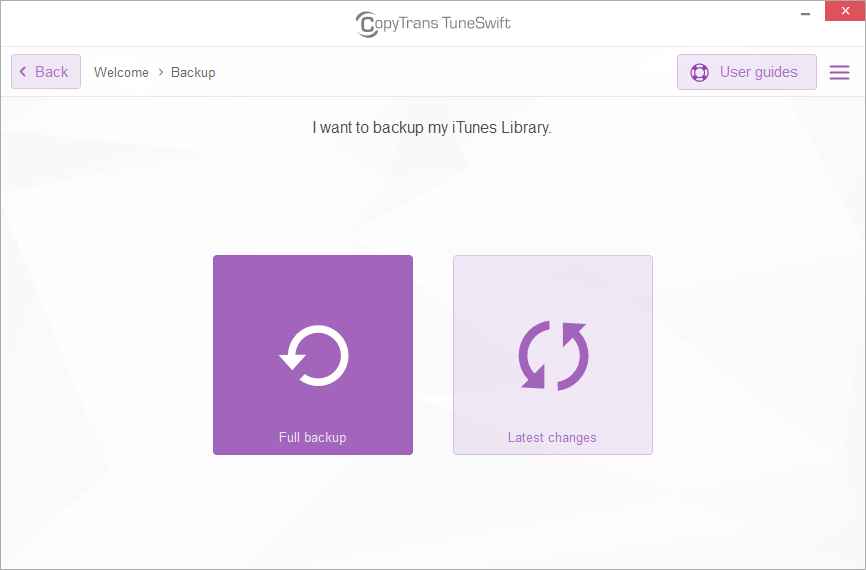Screen dimensions: 866x570
Task: Click the Welcome breadcrumb
Action: tap(121, 72)
